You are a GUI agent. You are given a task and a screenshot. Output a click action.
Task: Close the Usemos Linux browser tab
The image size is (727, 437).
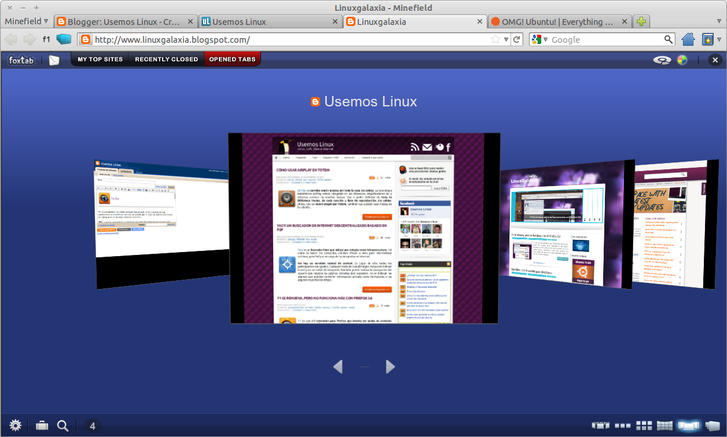335,22
